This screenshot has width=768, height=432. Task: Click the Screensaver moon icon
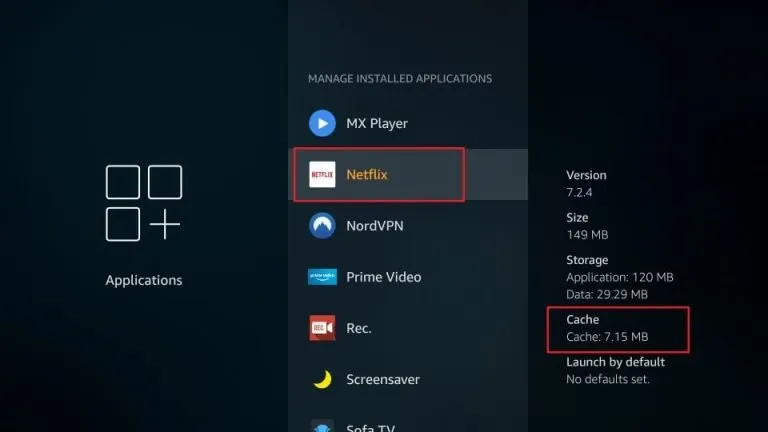[322, 379]
